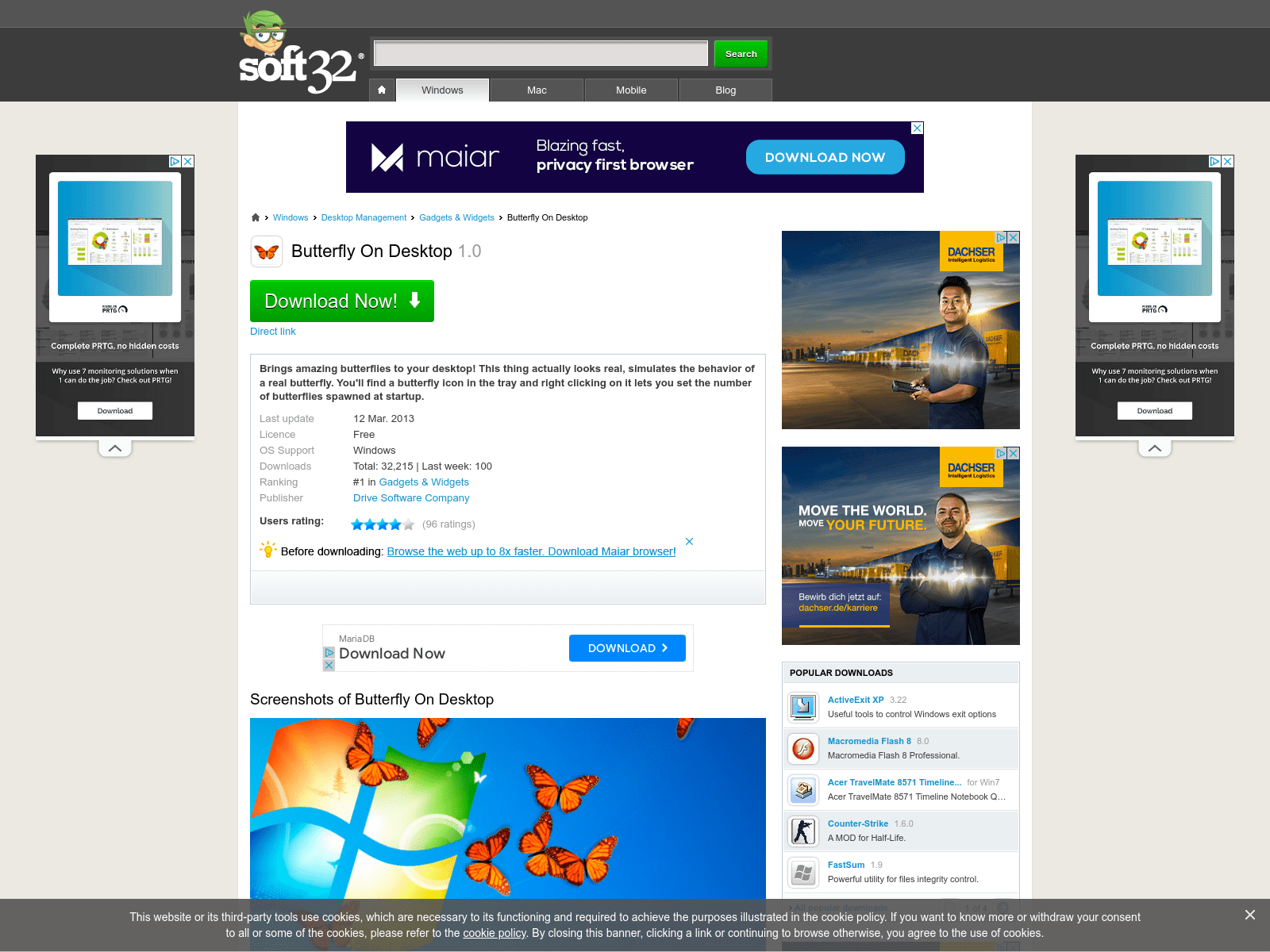Open AdChoices on right PRTG ad

point(1215,161)
